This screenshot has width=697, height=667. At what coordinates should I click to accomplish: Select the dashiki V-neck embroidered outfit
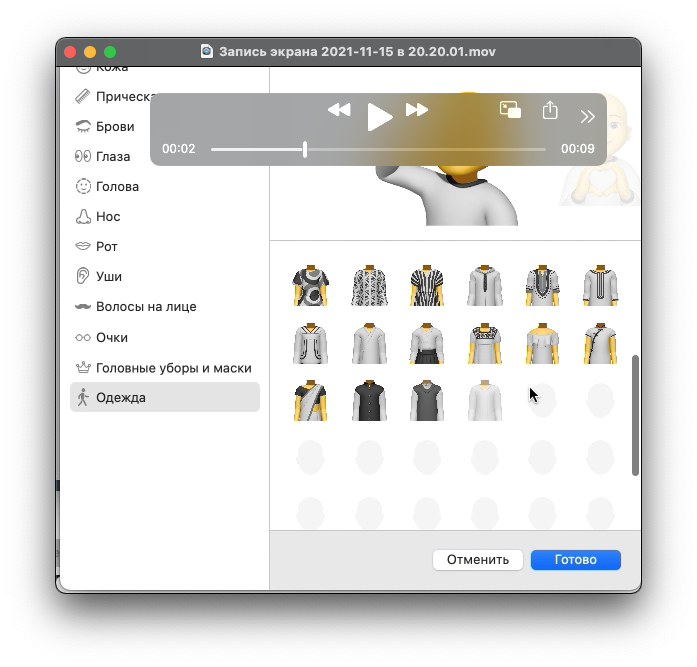pyautogui.click(x=542, y=285)
